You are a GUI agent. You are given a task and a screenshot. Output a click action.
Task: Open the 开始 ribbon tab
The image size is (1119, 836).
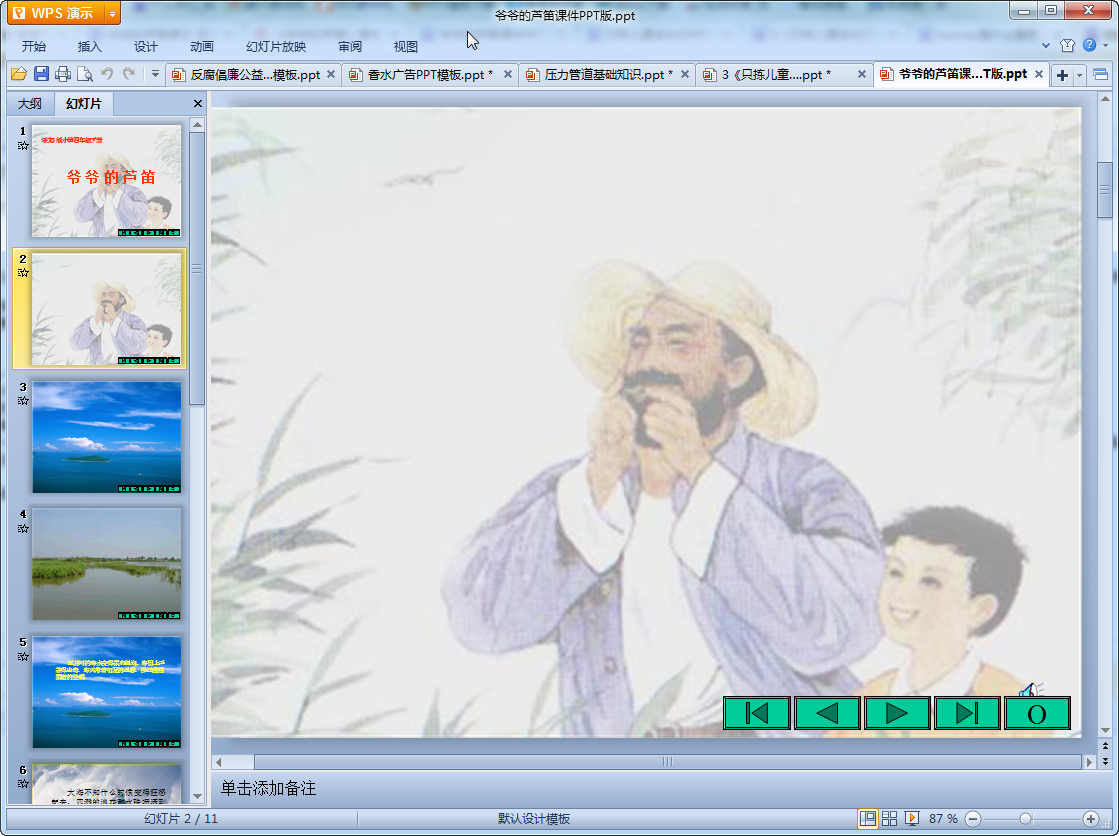(34, 46)
